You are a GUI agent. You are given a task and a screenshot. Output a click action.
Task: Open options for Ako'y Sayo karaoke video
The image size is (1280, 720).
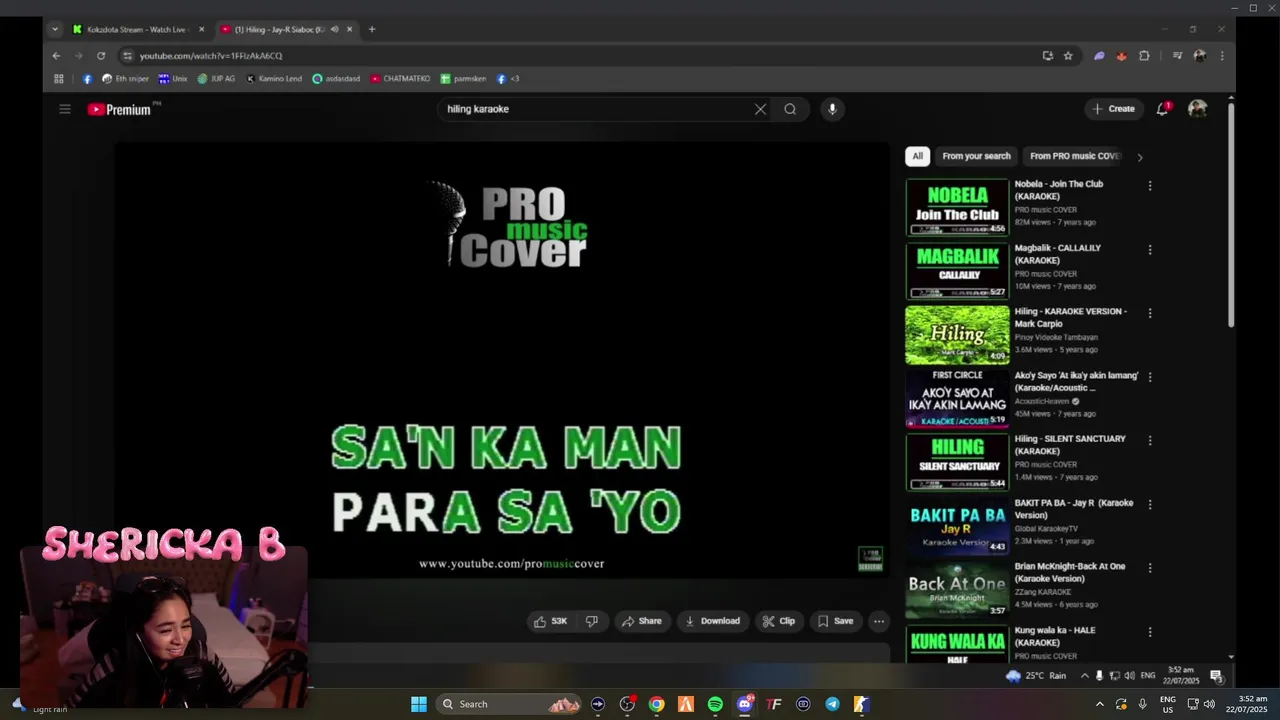pos(1150,377)
